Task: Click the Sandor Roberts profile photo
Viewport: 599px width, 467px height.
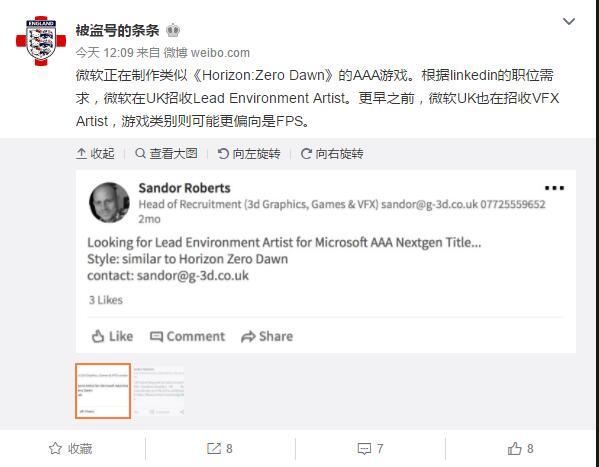Action: [x=109, y=203]
